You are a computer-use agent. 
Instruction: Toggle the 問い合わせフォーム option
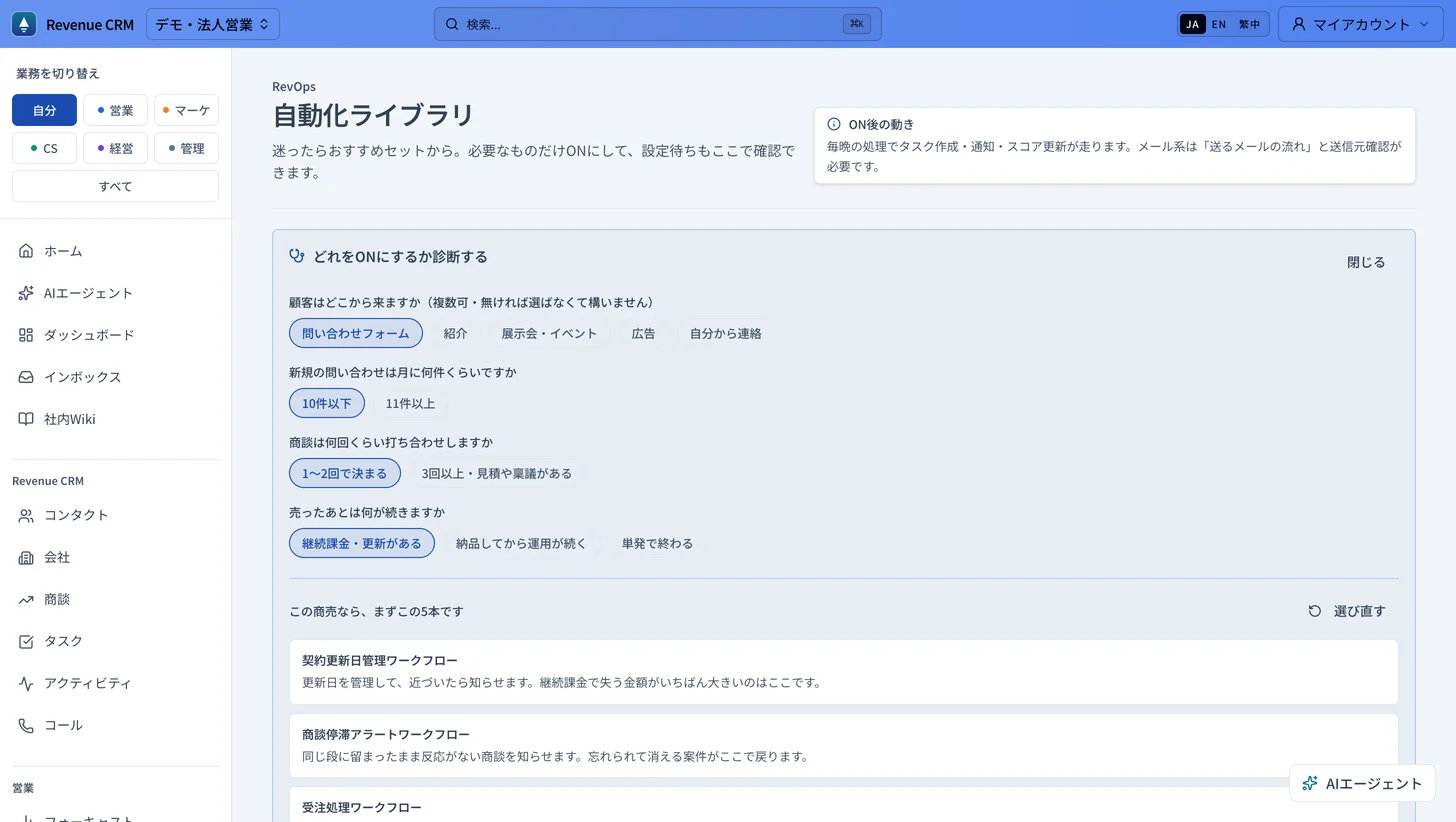pos(356,333)
